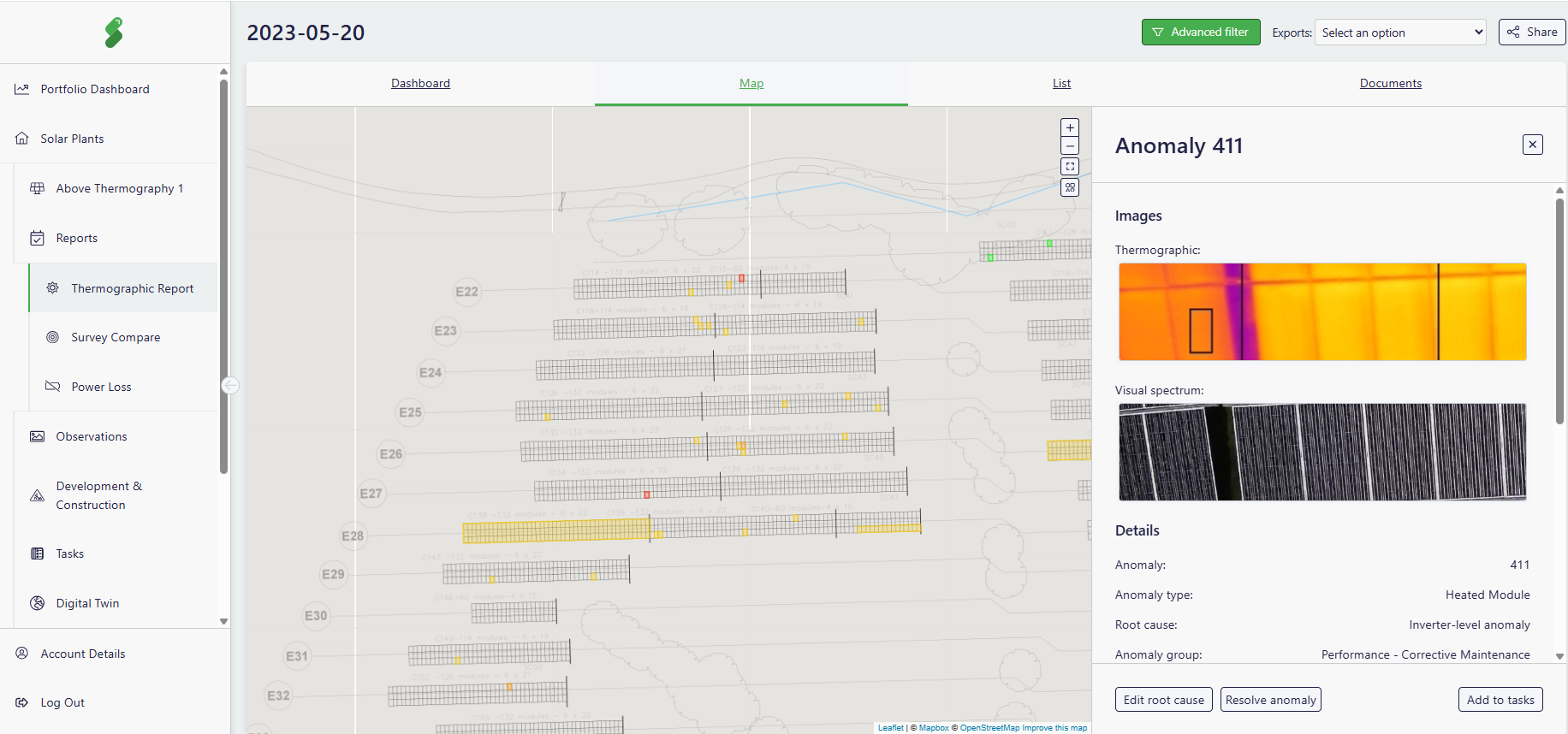1568x734 pixels.
Task: Switch to the Dashboard tab
Action: pyautogui.click(x=420, y=83)
